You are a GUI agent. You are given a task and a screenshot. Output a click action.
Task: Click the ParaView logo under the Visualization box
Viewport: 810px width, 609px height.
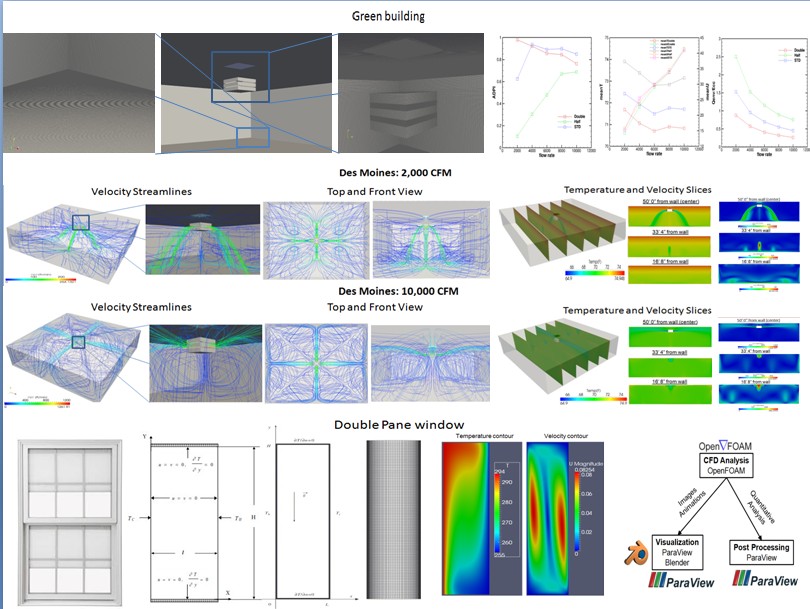pyautogui.click(x=681, y=581)
